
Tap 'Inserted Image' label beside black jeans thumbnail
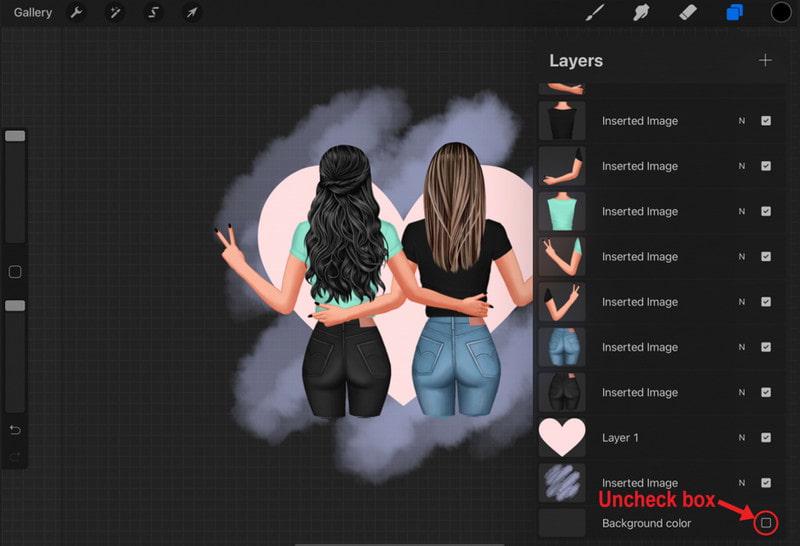tap(640, 392)
